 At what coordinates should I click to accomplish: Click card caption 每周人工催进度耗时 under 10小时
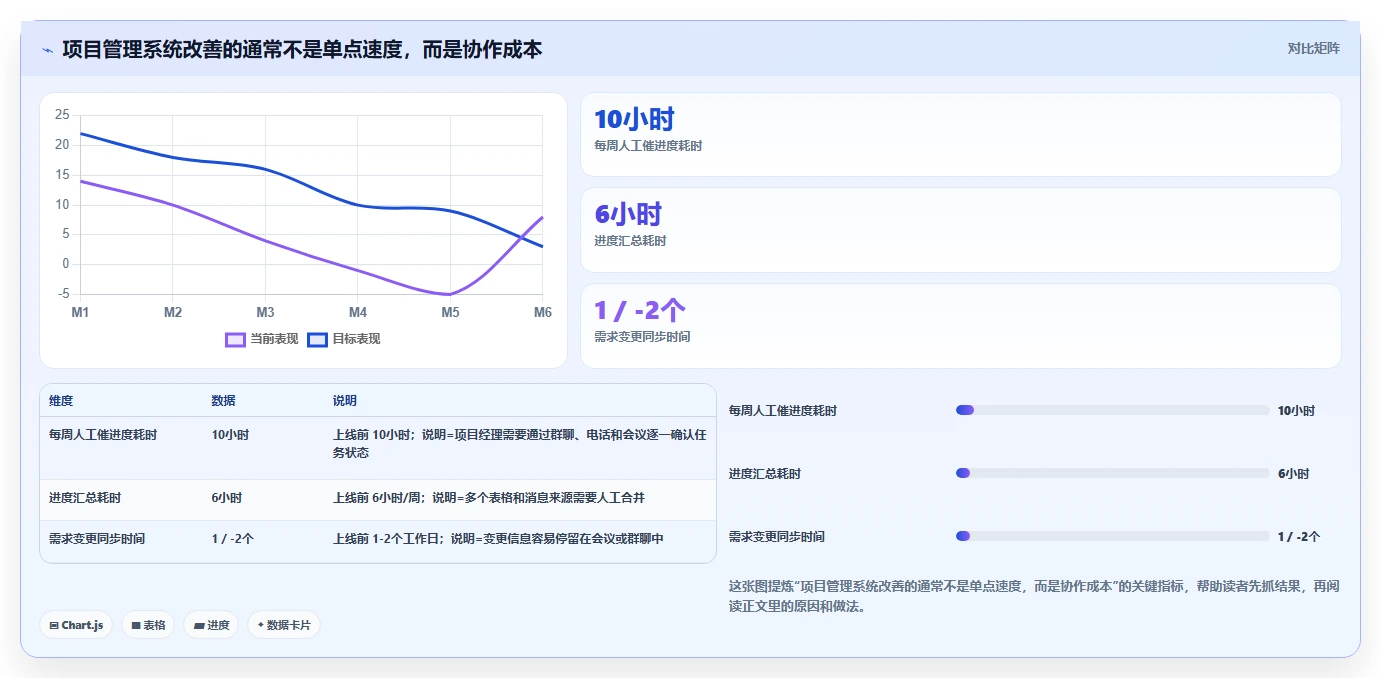click(648, 146)
